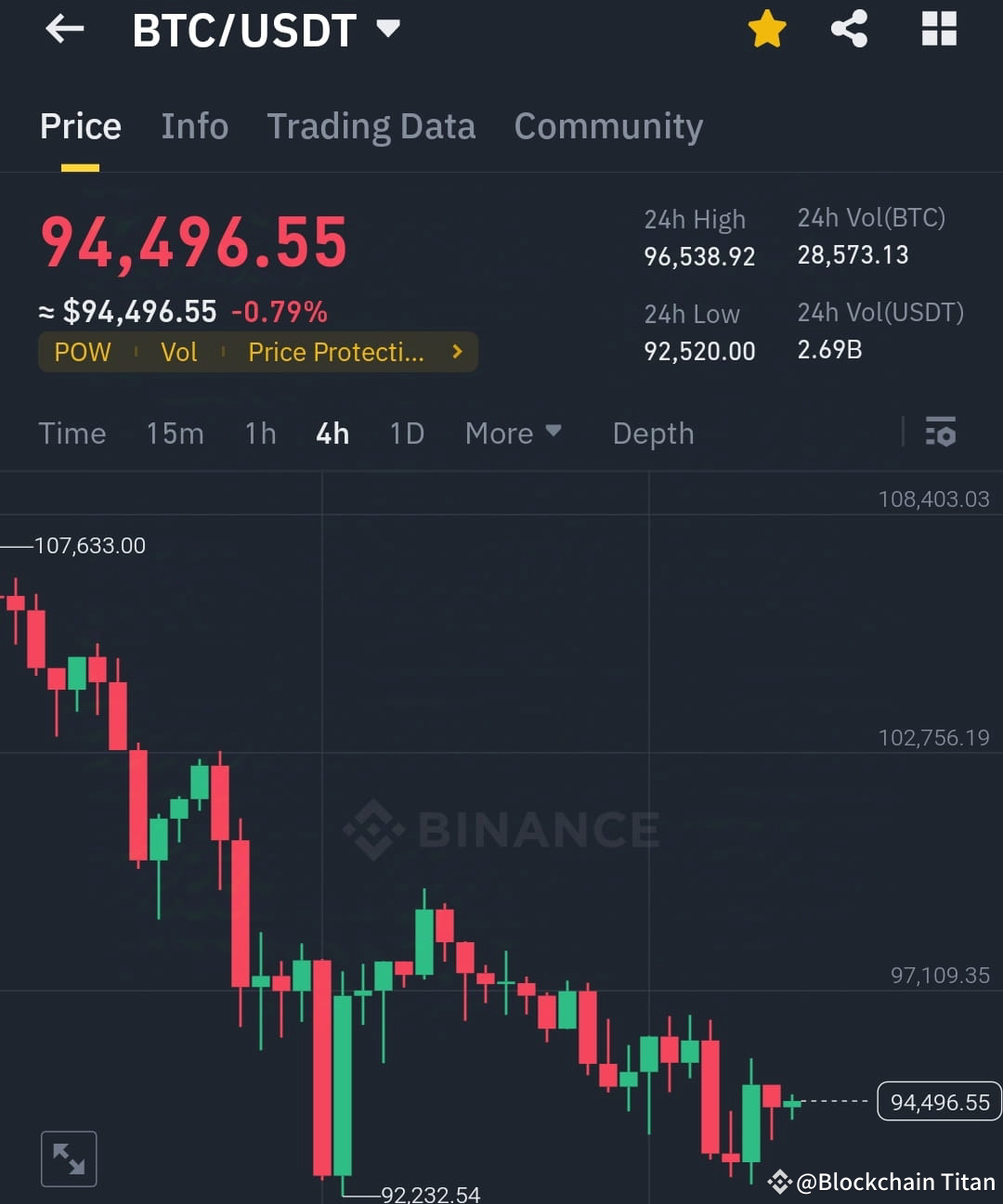
Task: Tap the 94,496.55 current price marker
Action: click(938, 1102)
